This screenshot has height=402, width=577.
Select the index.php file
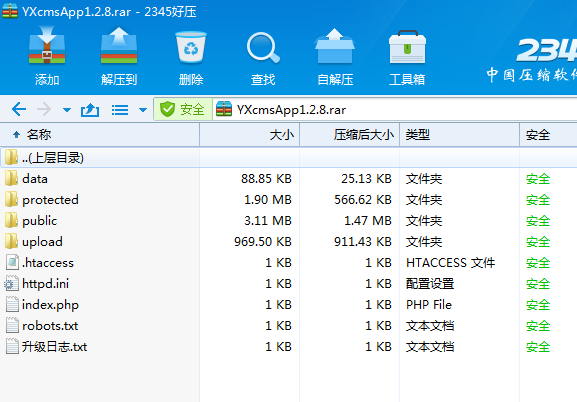(x=288, y=305)
